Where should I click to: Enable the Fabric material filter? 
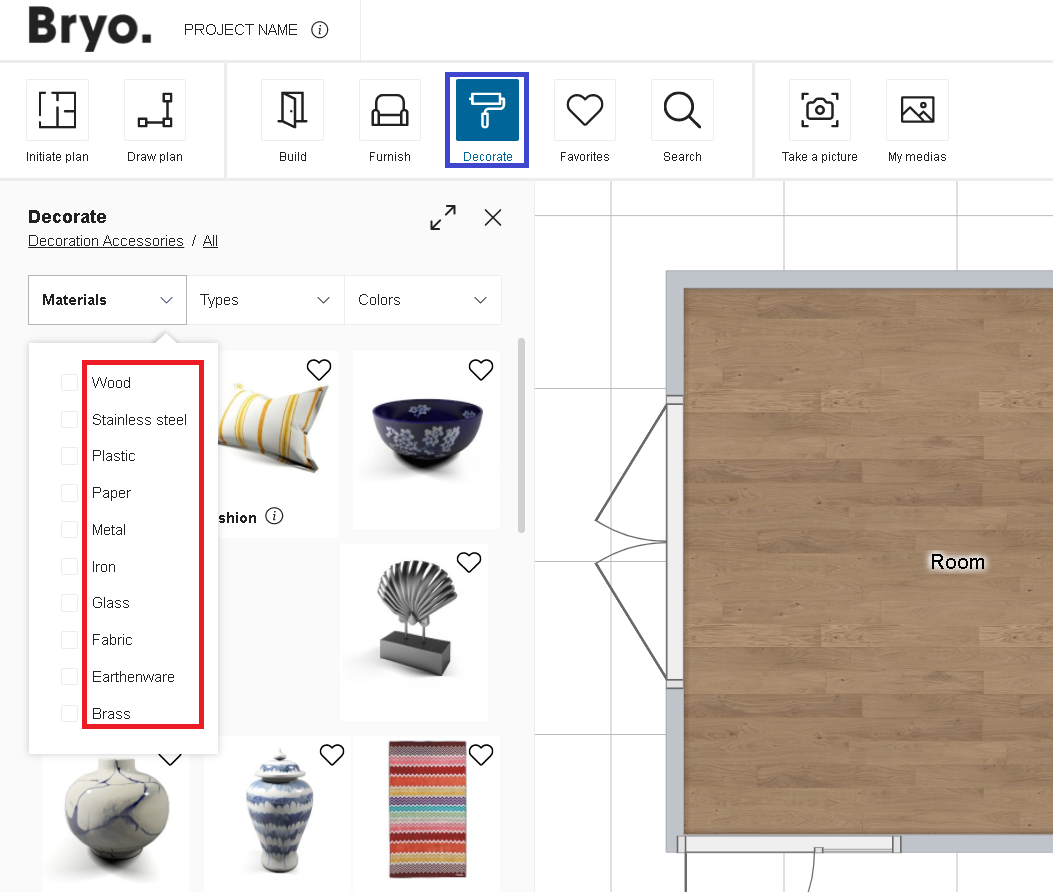[70, 639]
